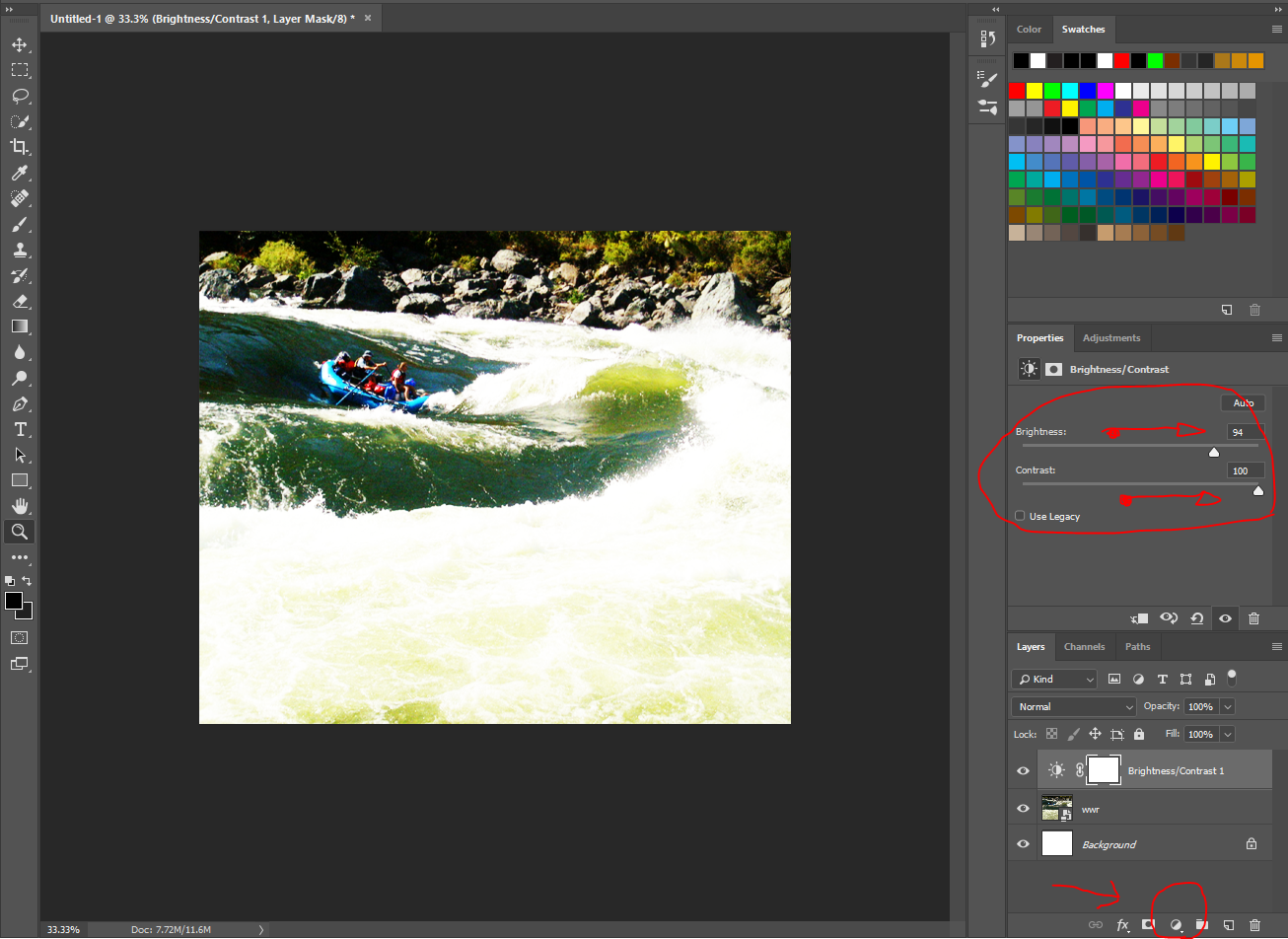This screenshot has width=1288, height=939.
Task: Open the Layers panel flyout menu
Action: pos(1277,647)
